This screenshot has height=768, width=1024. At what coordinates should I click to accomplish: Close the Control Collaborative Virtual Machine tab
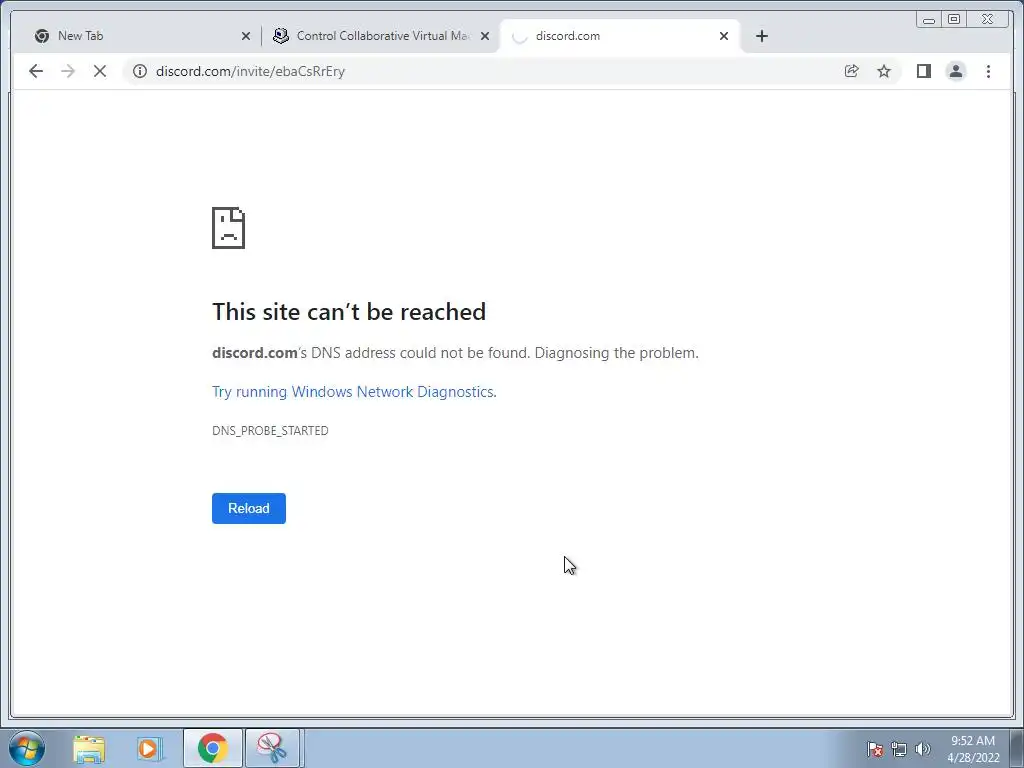(485, 36)
